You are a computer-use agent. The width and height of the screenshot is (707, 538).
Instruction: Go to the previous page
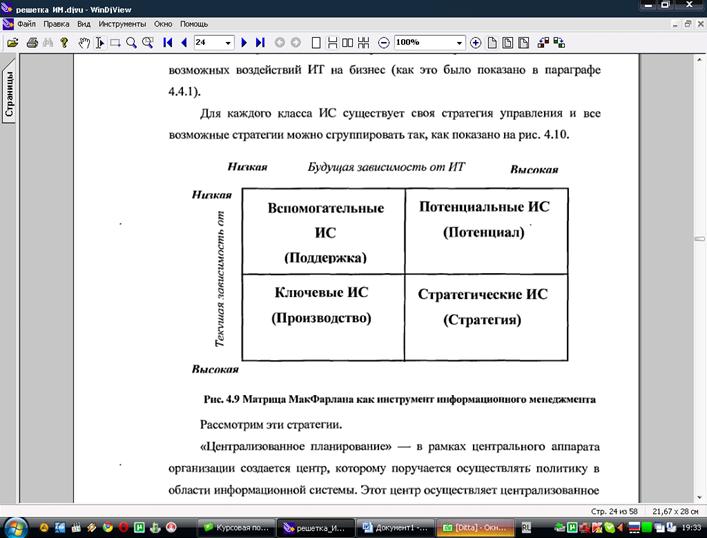[x=184, y=43]
